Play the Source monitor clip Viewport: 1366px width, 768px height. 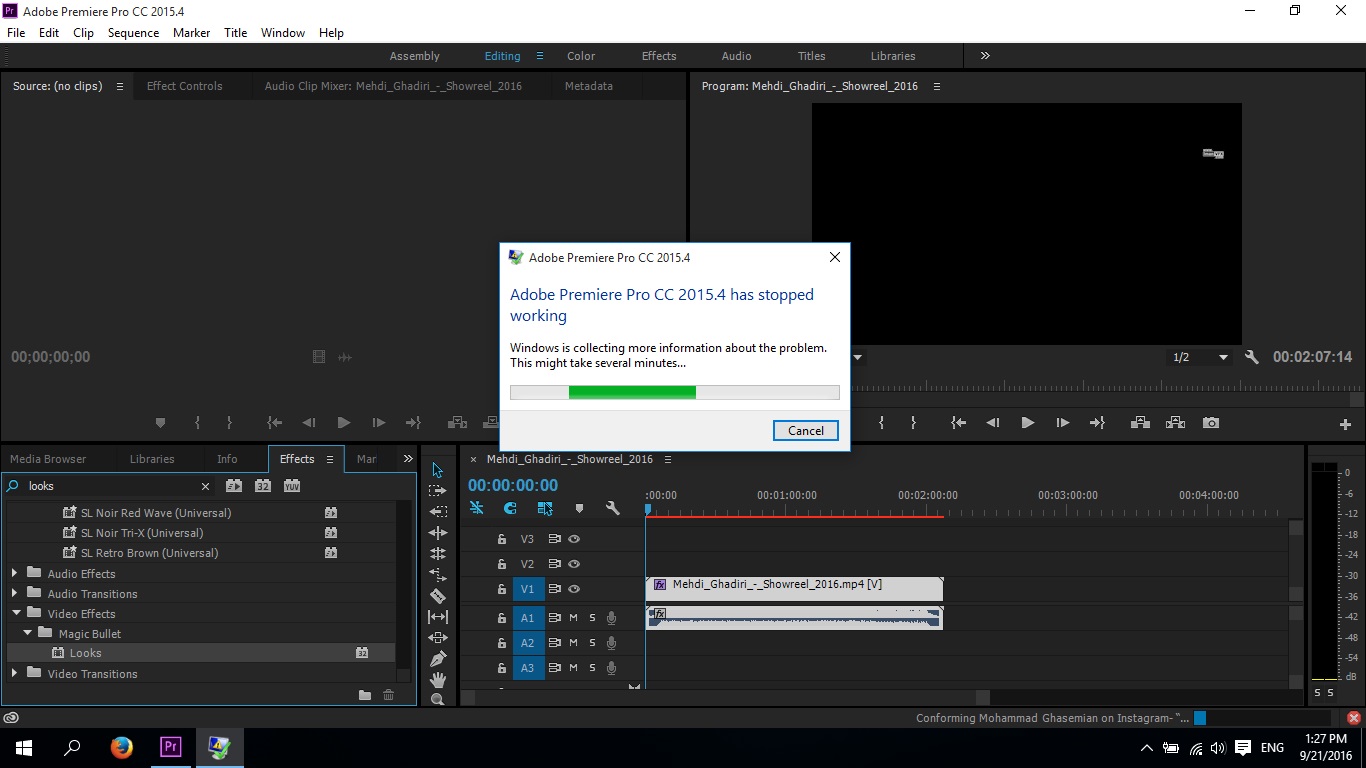(343, 423)
